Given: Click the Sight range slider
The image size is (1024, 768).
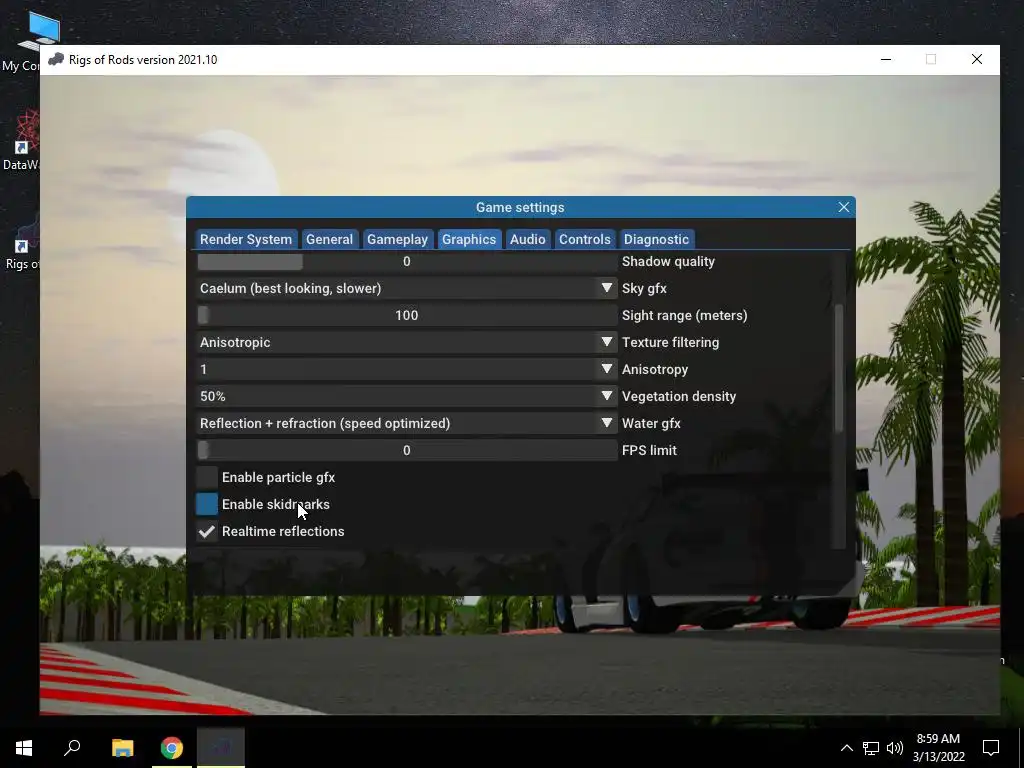Looking at the screenshot, I should click(x=406, y=315).
